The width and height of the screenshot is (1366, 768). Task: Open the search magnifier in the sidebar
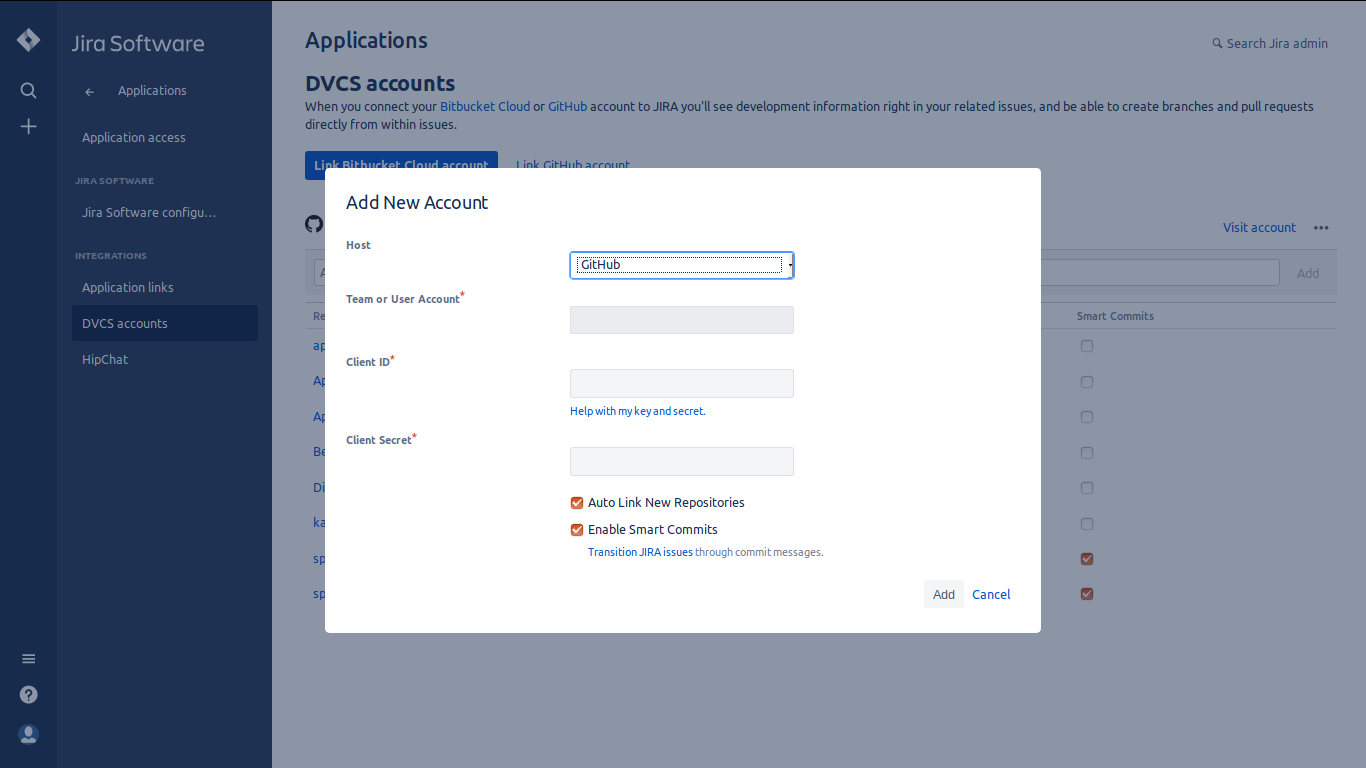pos(28,91)
